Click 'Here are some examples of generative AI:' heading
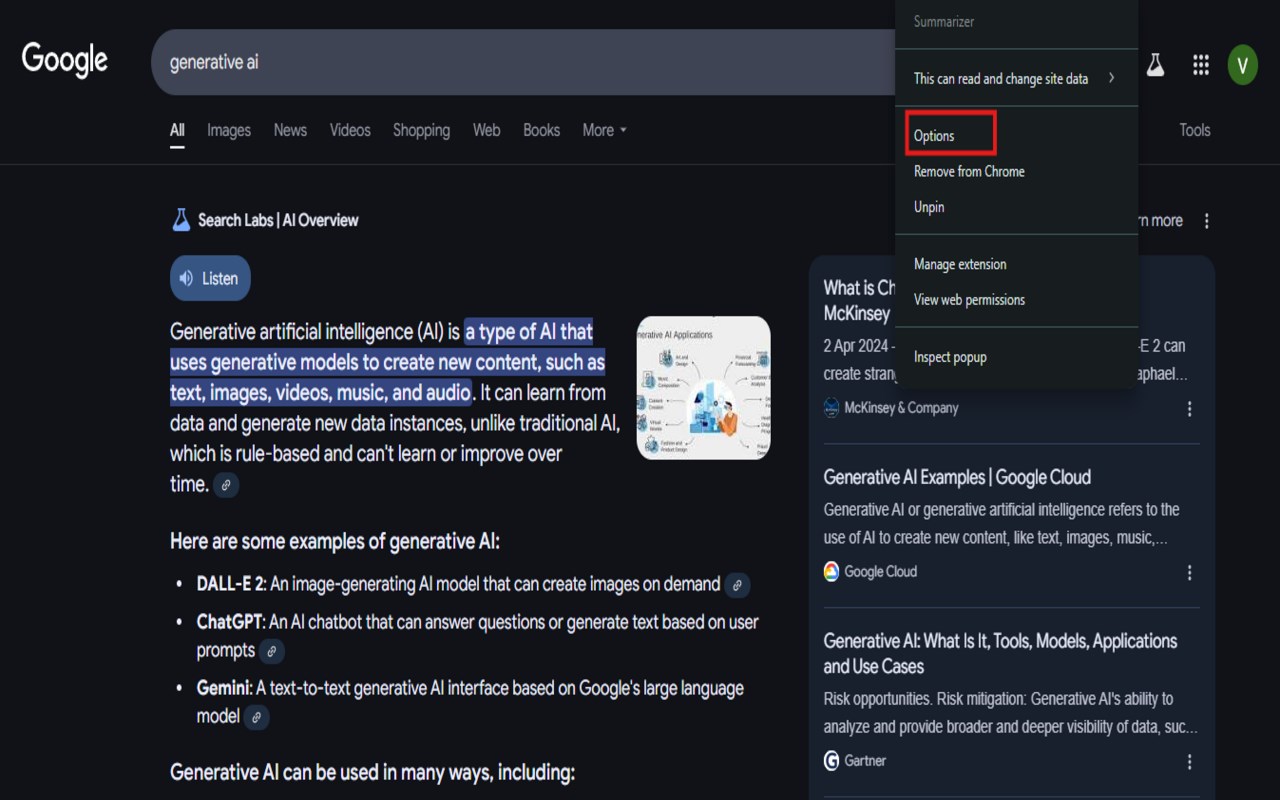1280x800 pixels. click(334, 542)
